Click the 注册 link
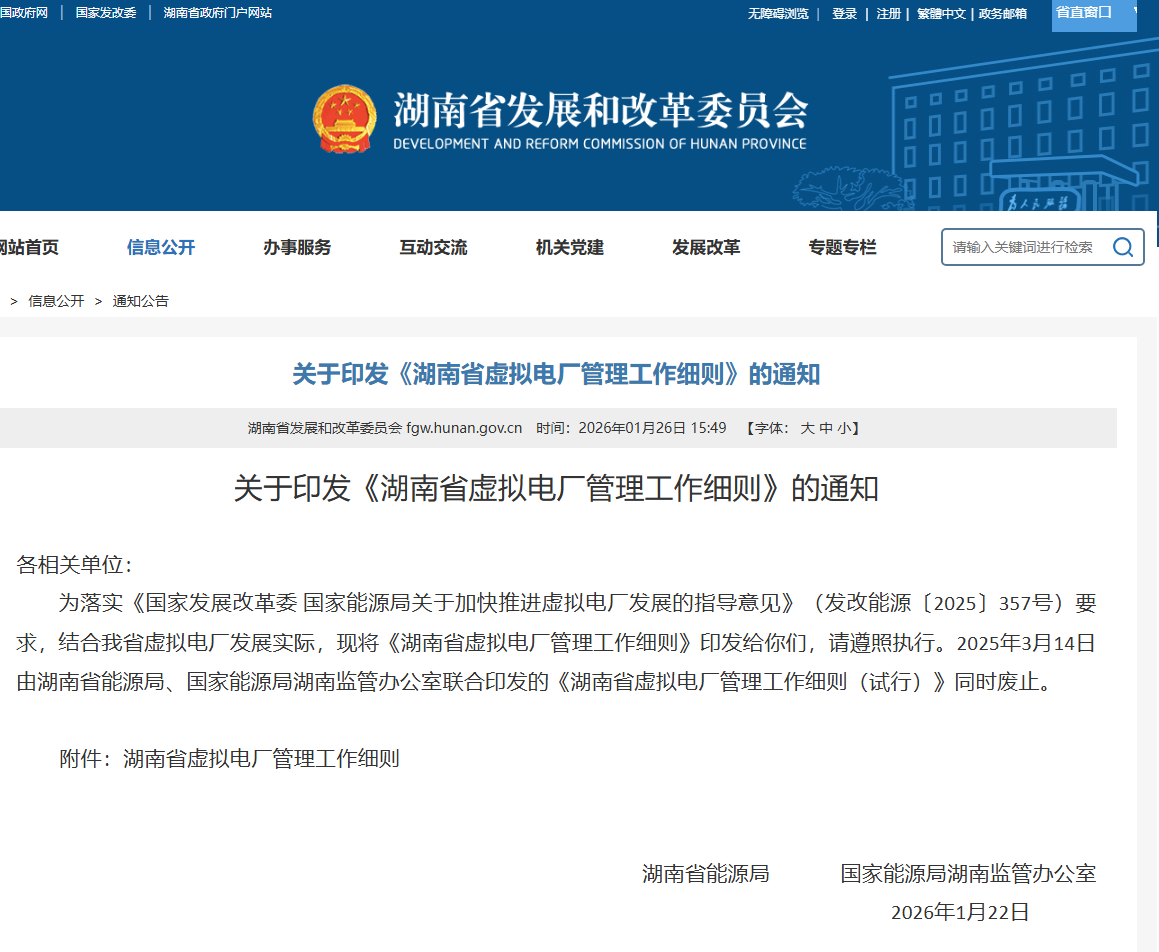Image resolution: width=1159 pixels, height=952 pixels. pos(888,13)
